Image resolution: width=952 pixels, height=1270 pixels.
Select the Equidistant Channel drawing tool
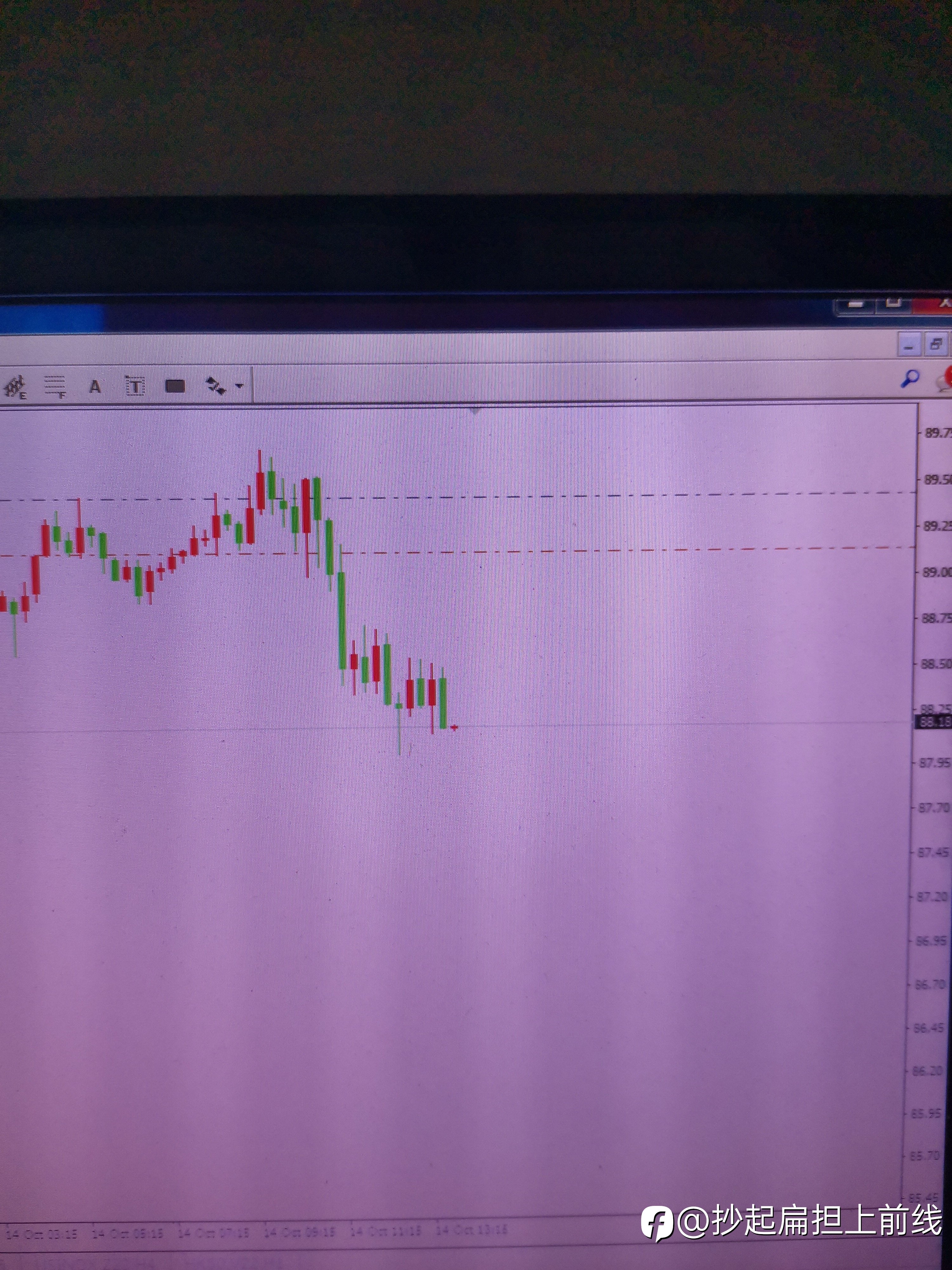pyautogui.click(x=16, y=387)
